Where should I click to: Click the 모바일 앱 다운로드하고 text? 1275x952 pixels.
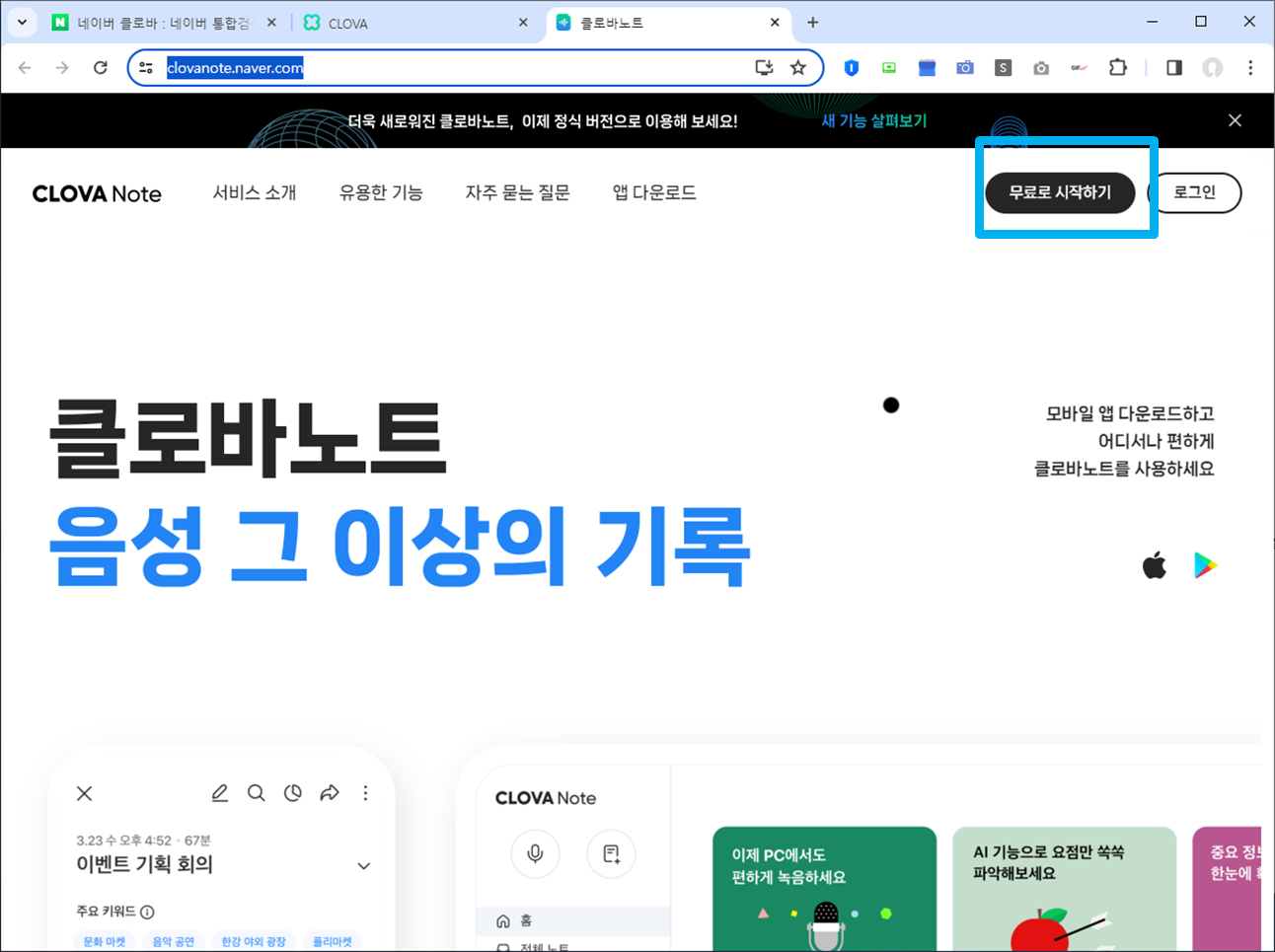pos(1130,413)
